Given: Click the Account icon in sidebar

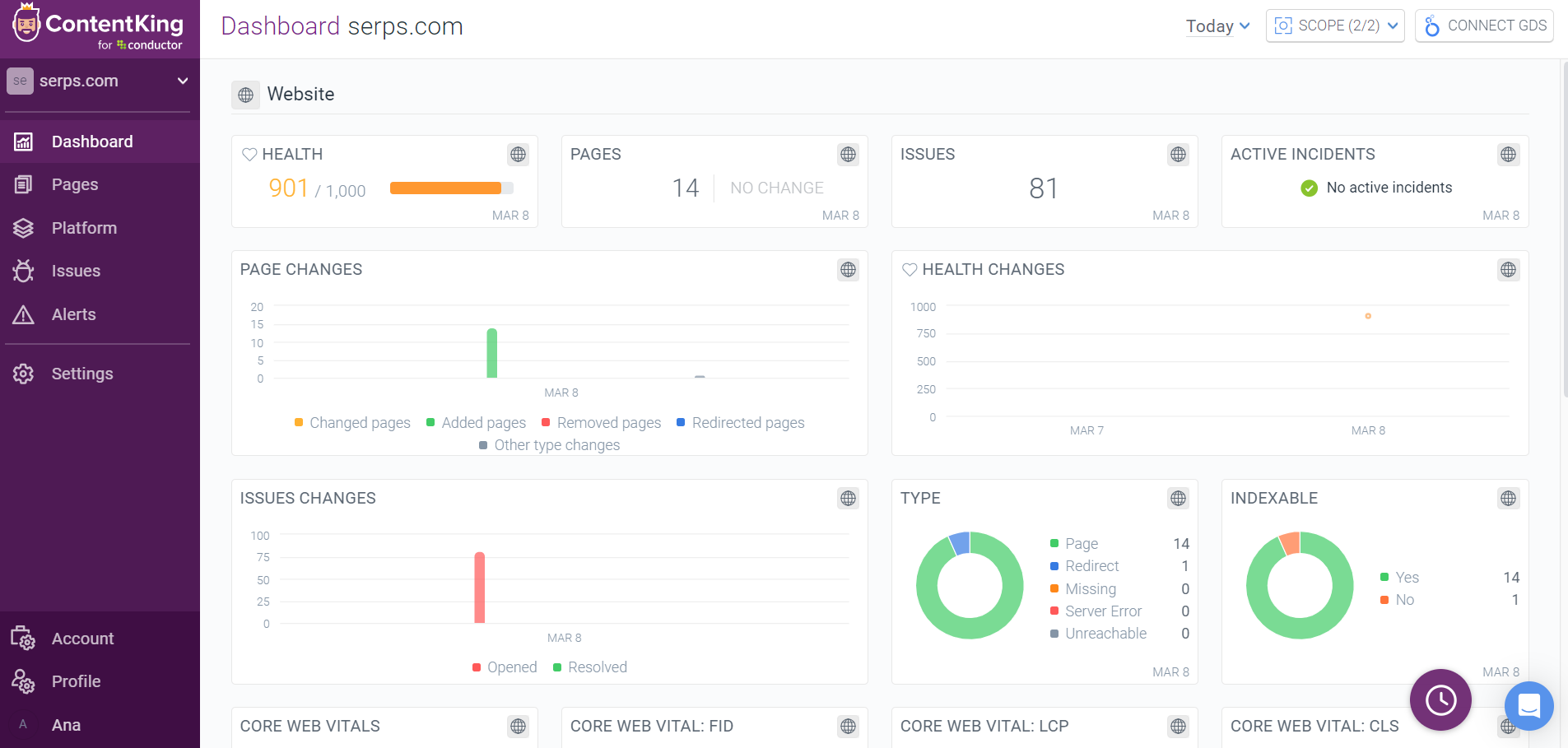Looking at the screenshot, I should tap(23, 639).
